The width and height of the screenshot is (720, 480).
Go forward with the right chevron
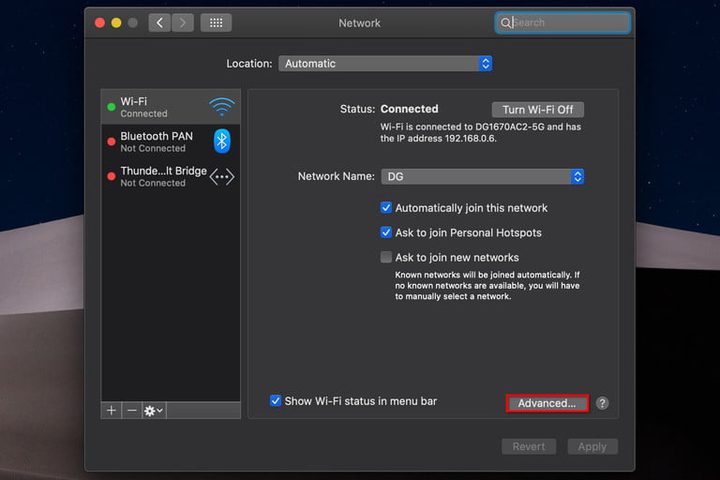point(181,23)
